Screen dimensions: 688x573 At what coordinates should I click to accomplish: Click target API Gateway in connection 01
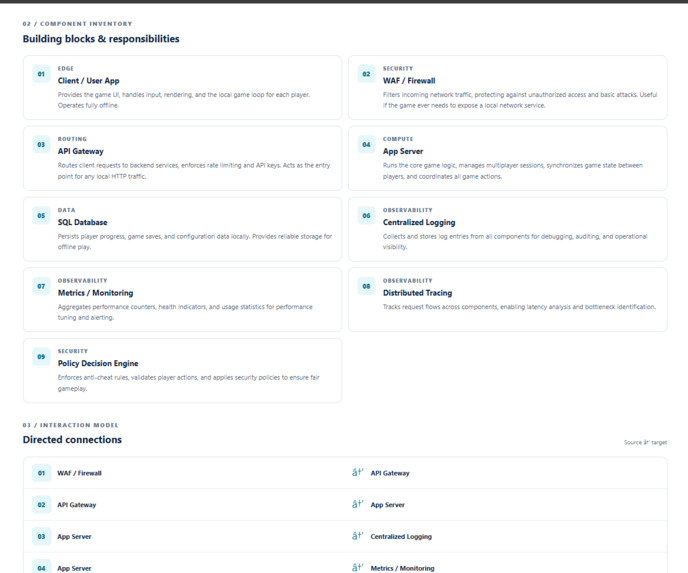(x=390, y=473)
